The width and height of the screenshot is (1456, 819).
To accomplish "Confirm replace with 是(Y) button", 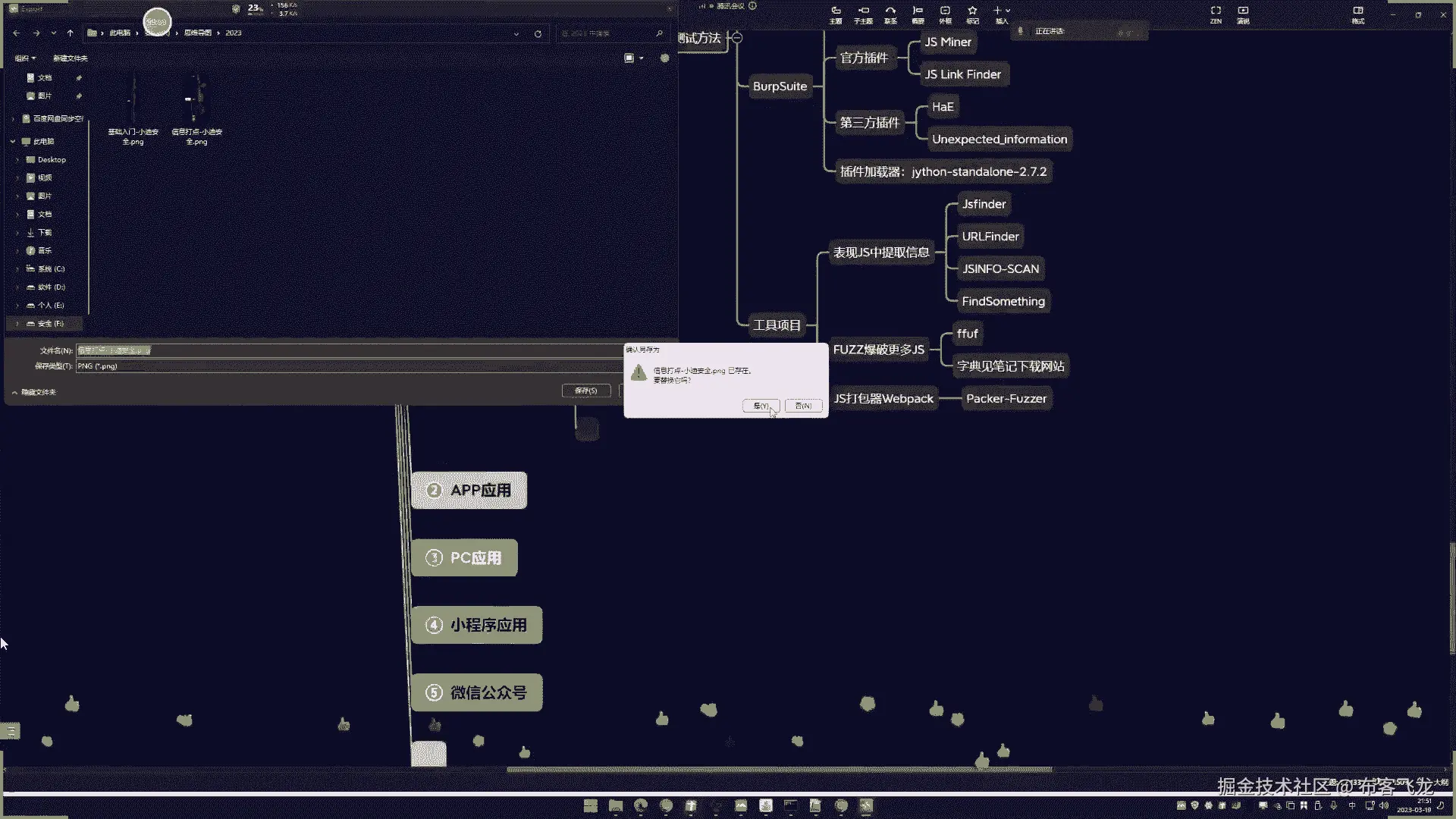I will [x=761, y=406].
